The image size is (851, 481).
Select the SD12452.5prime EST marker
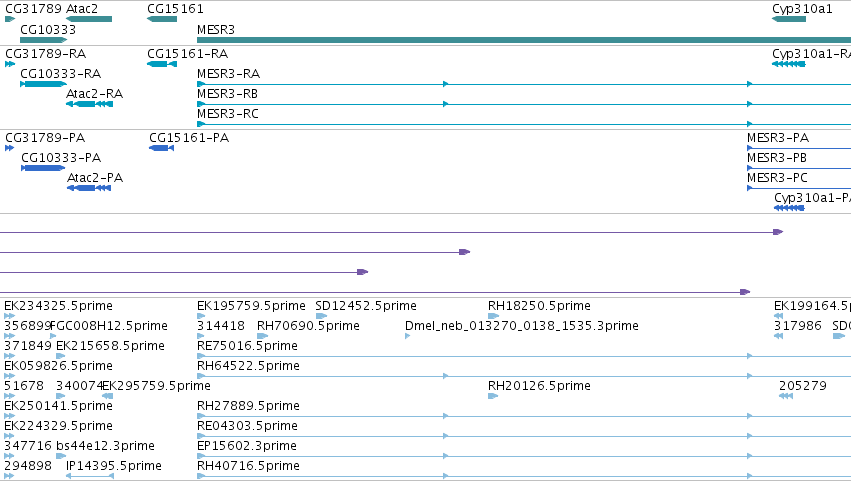click(x=321, y=316)
